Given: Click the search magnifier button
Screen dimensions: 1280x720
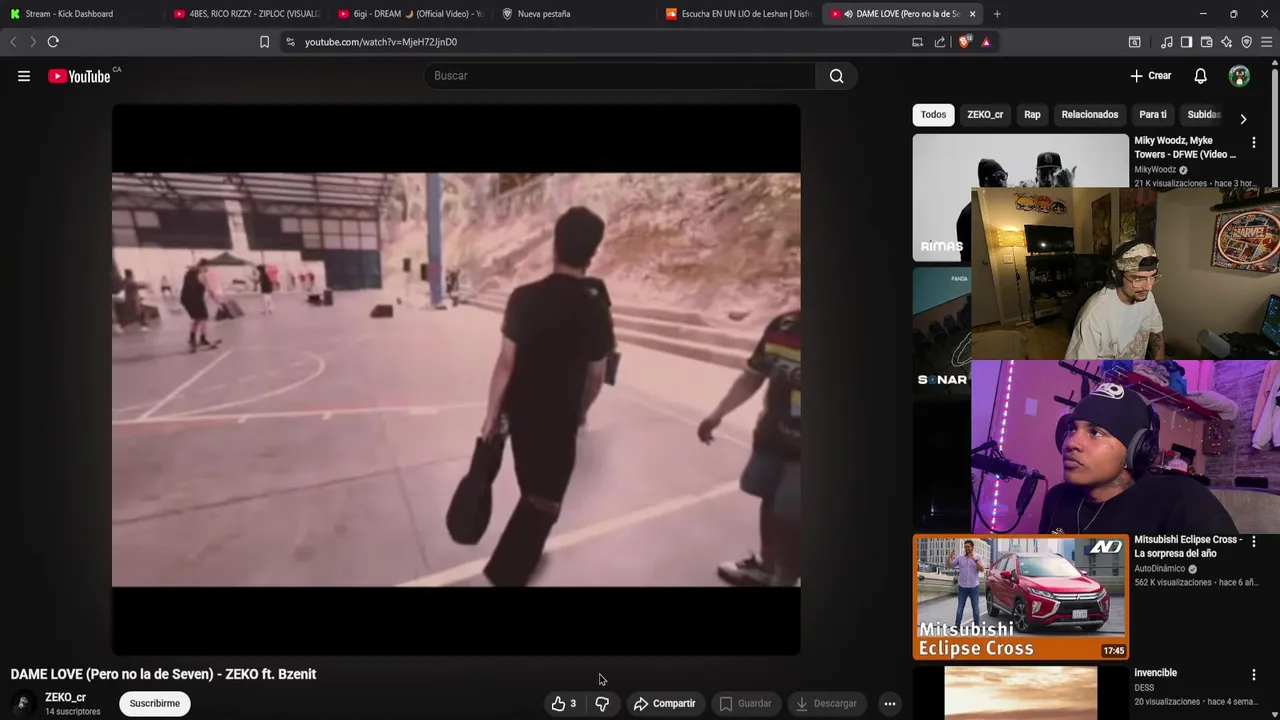Looking at the screenshot, I should [836, 76].
